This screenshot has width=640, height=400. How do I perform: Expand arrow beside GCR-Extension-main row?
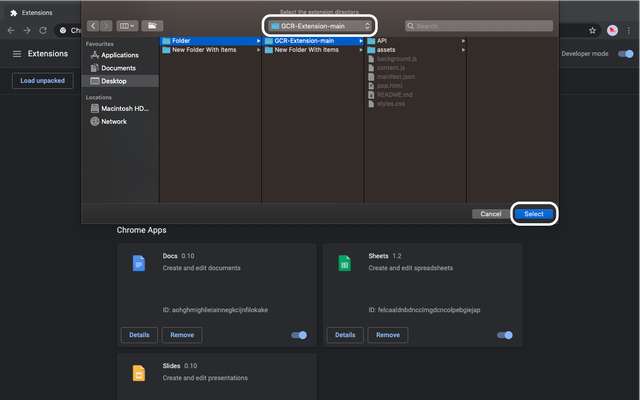(x=360, y=41)
